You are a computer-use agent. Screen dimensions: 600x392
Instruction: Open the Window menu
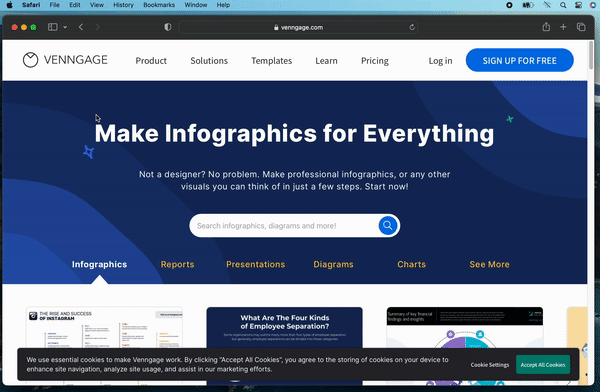click(x=196, y=5)
